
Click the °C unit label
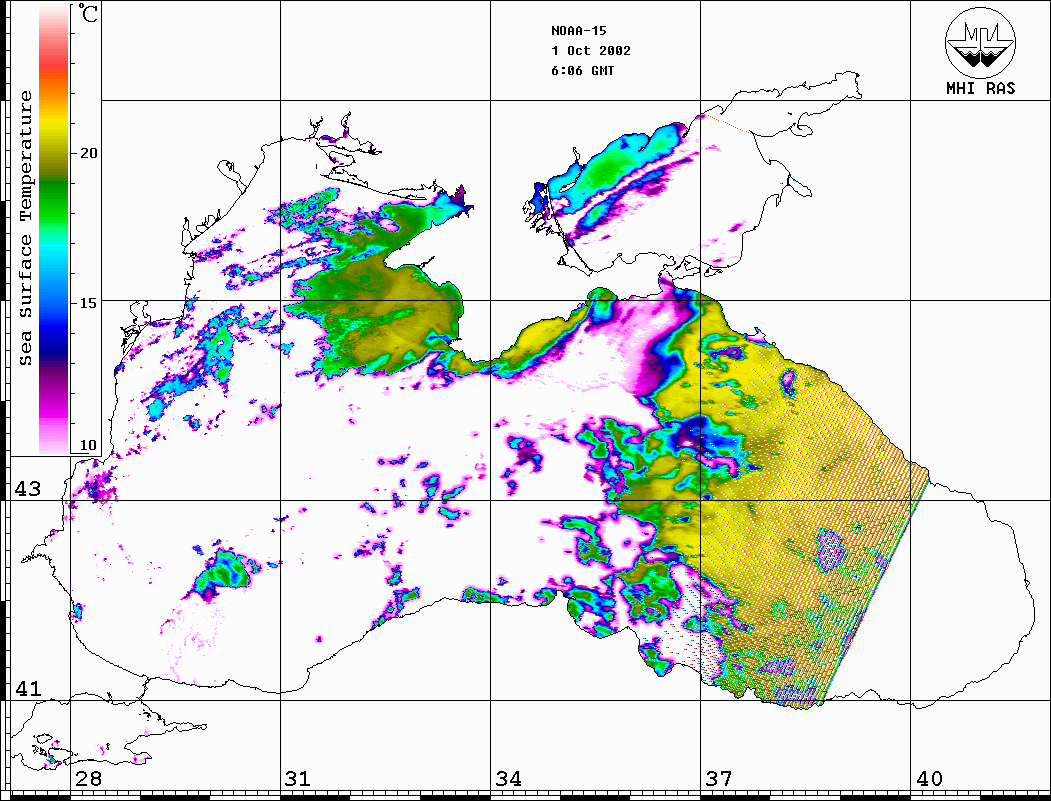[87, 14]
